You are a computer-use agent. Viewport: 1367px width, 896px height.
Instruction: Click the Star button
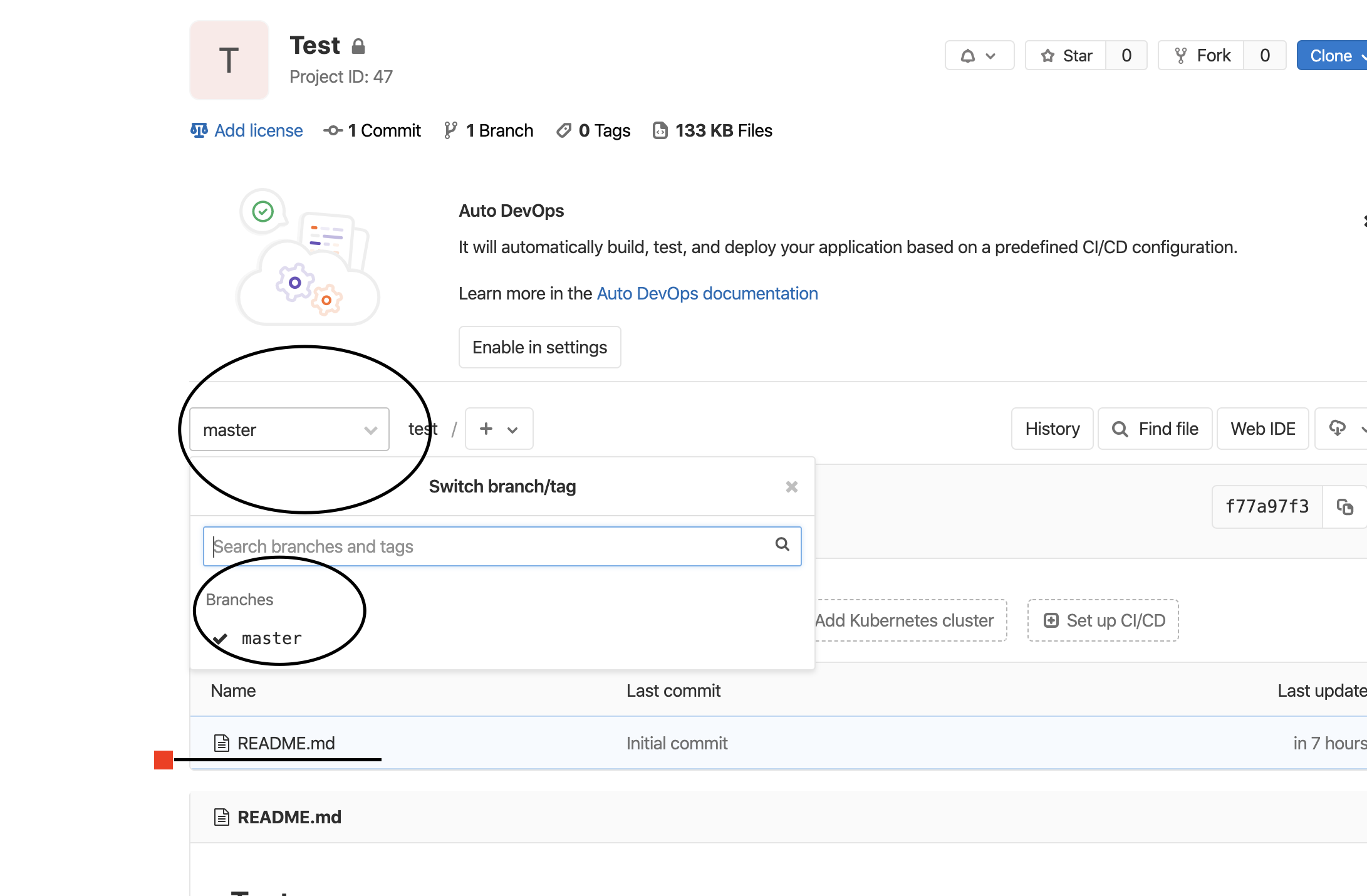pos(1066,56)
